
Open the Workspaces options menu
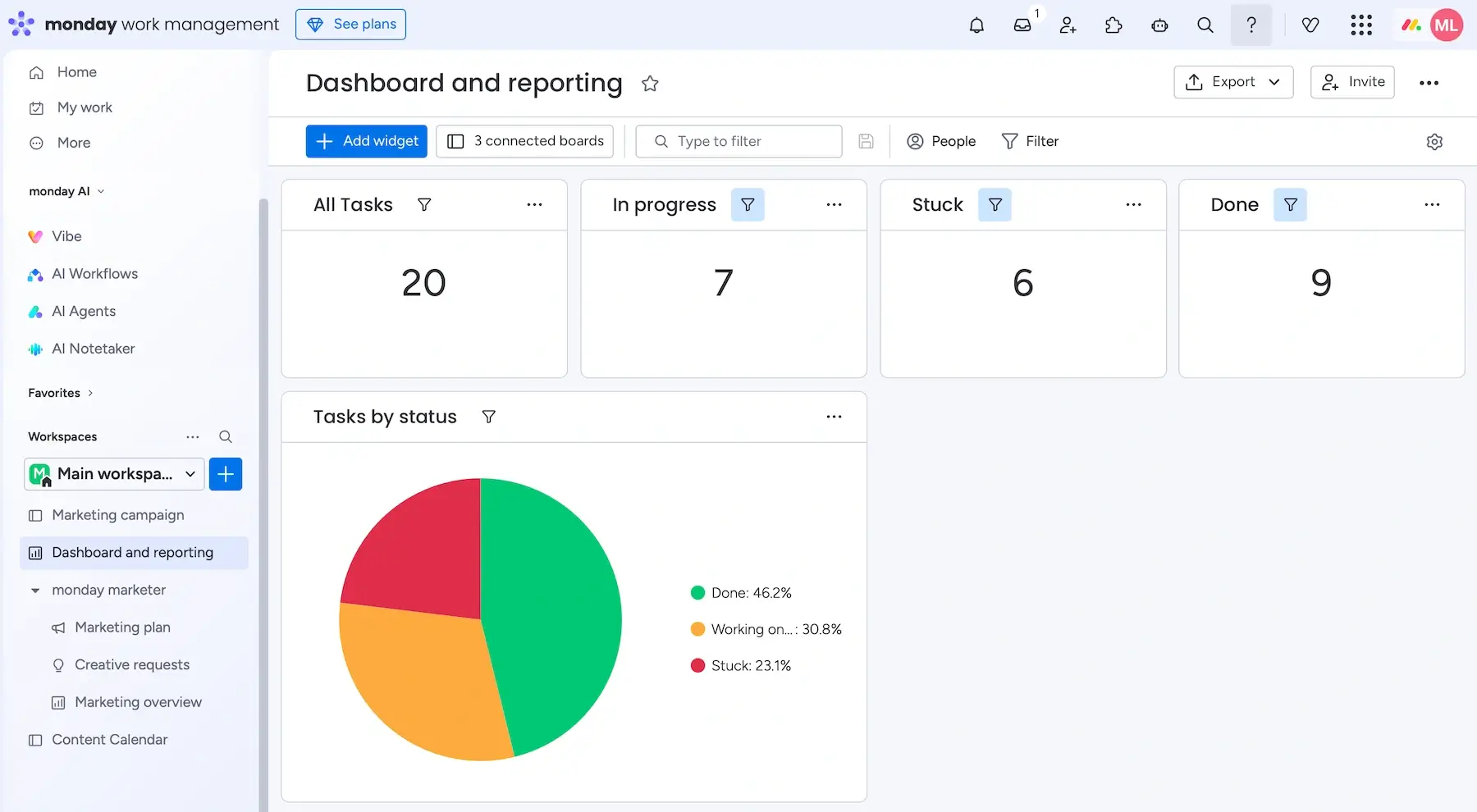click(x=192, y=436)
